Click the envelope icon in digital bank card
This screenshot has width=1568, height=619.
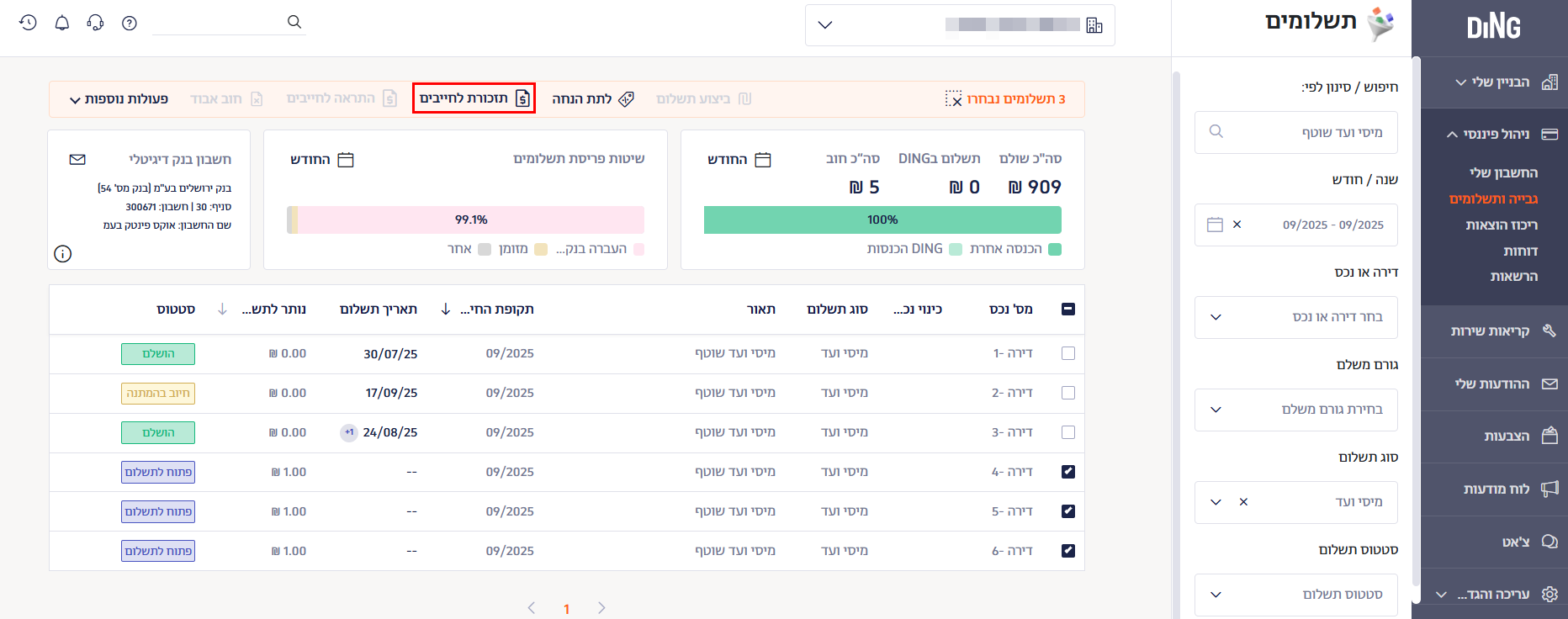[x=77, y=159]
